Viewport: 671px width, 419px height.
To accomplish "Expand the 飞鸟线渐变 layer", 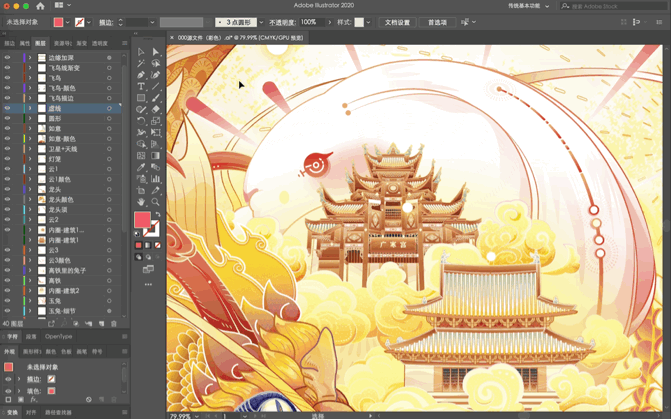I will tap(30, 68).
